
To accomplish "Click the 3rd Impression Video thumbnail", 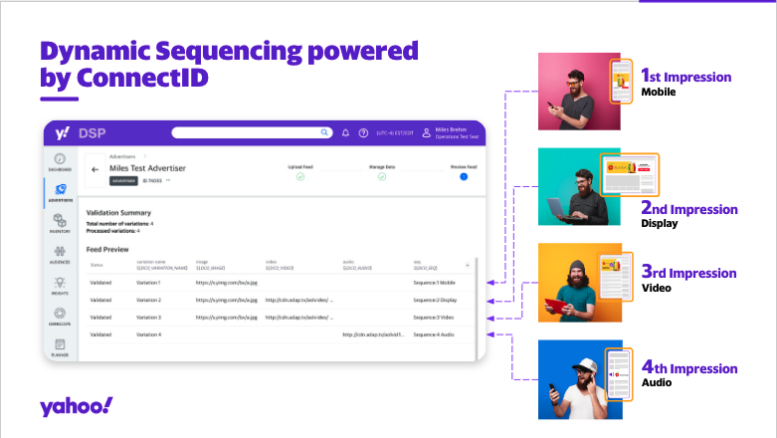I will pyautogui.click(x=580, y=282).
